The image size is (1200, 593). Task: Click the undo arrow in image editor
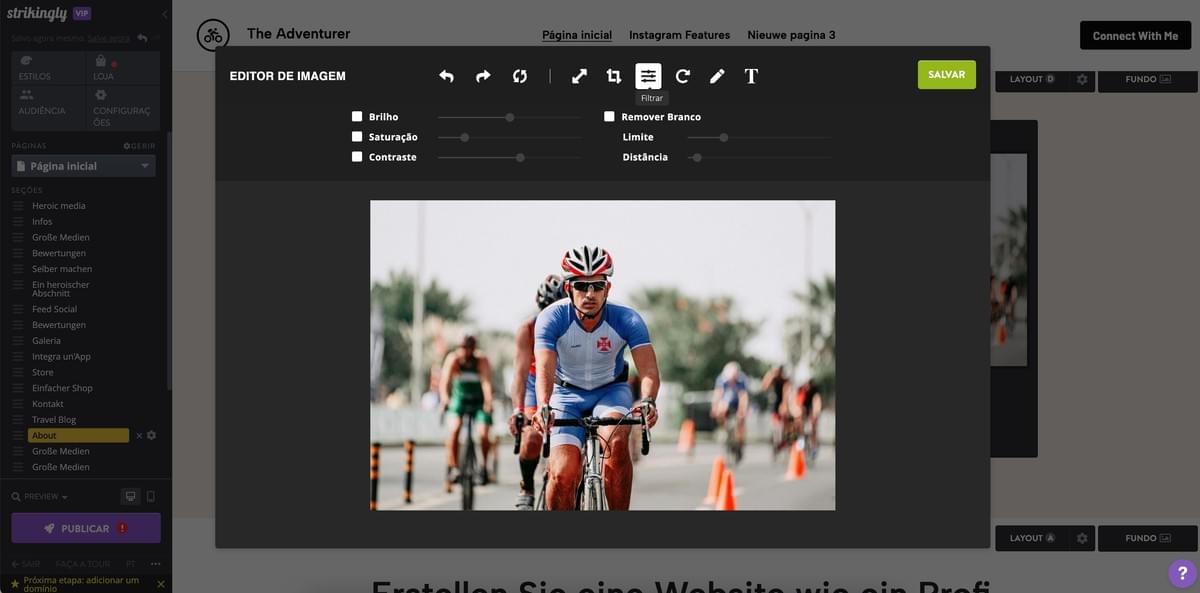446,76
